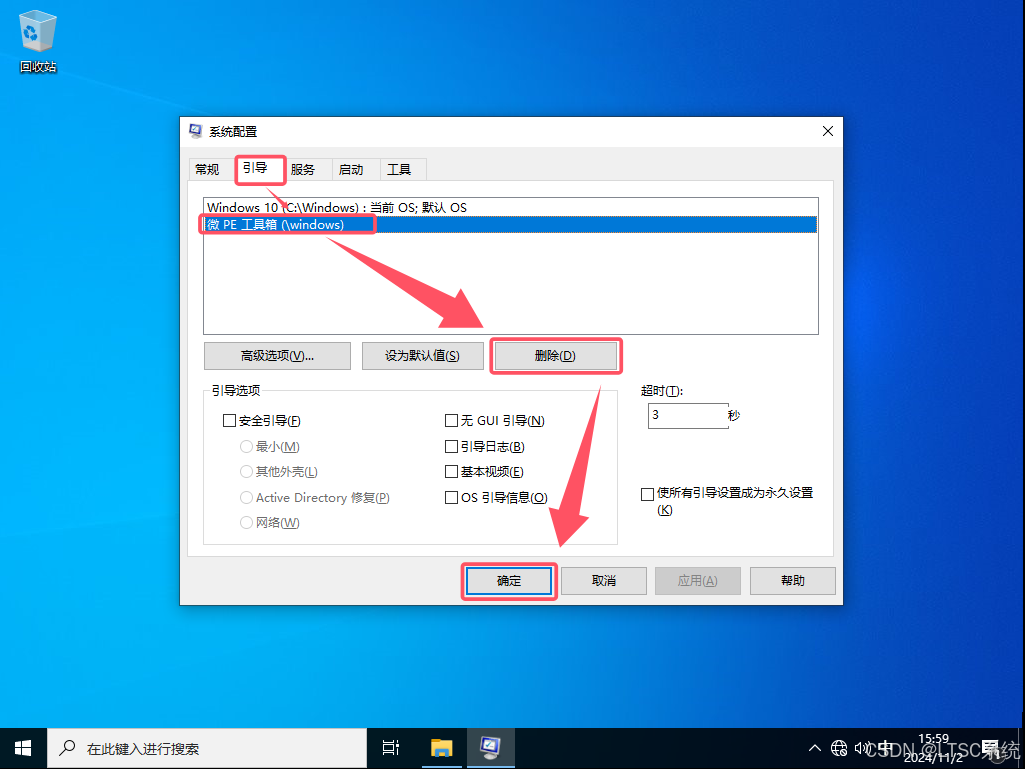1025x769 pixels.
Task: Enable the OS 引导信息(O) checkbox
Action: [451, 498]
